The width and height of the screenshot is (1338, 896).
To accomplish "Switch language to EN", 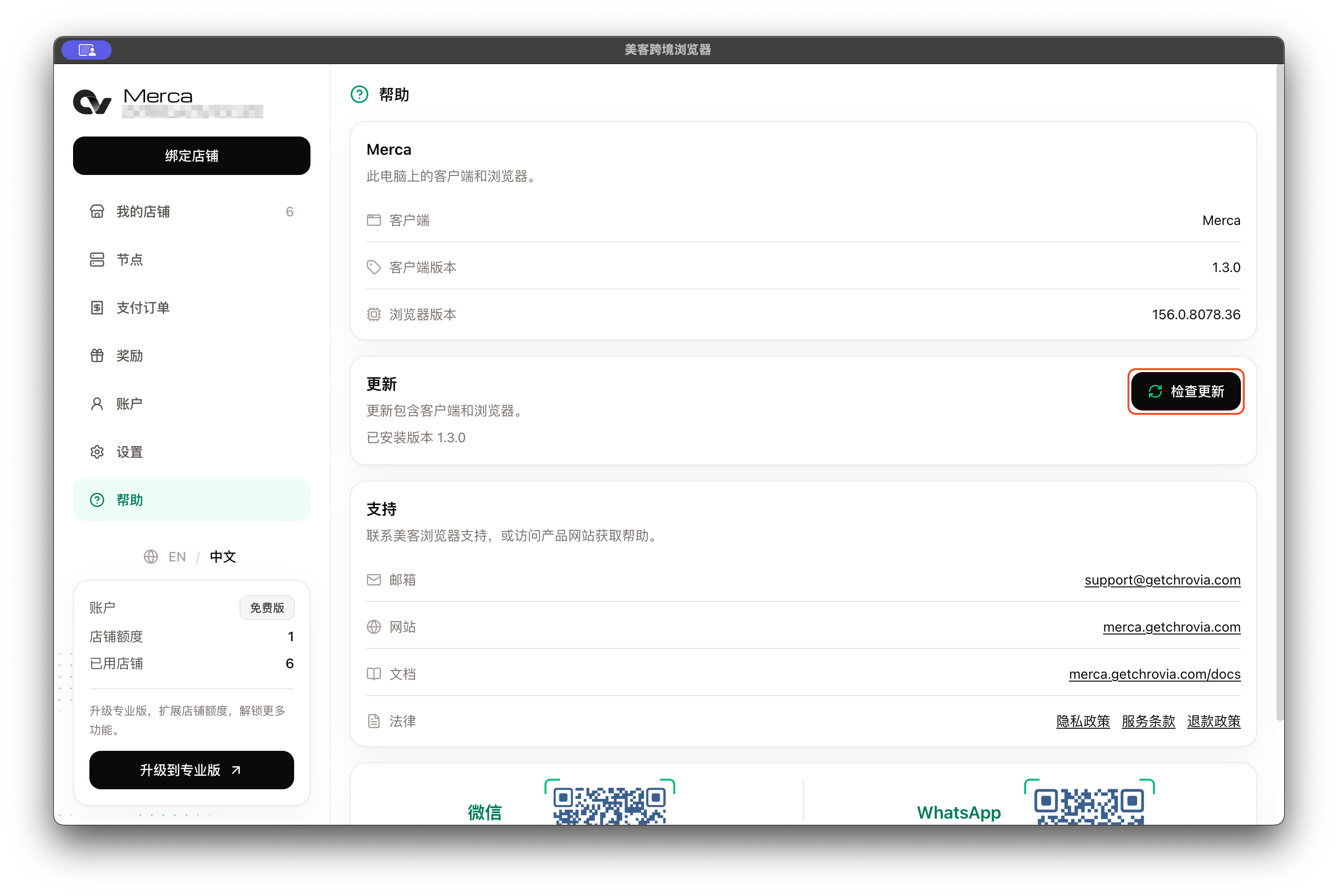I will (177, 557).
